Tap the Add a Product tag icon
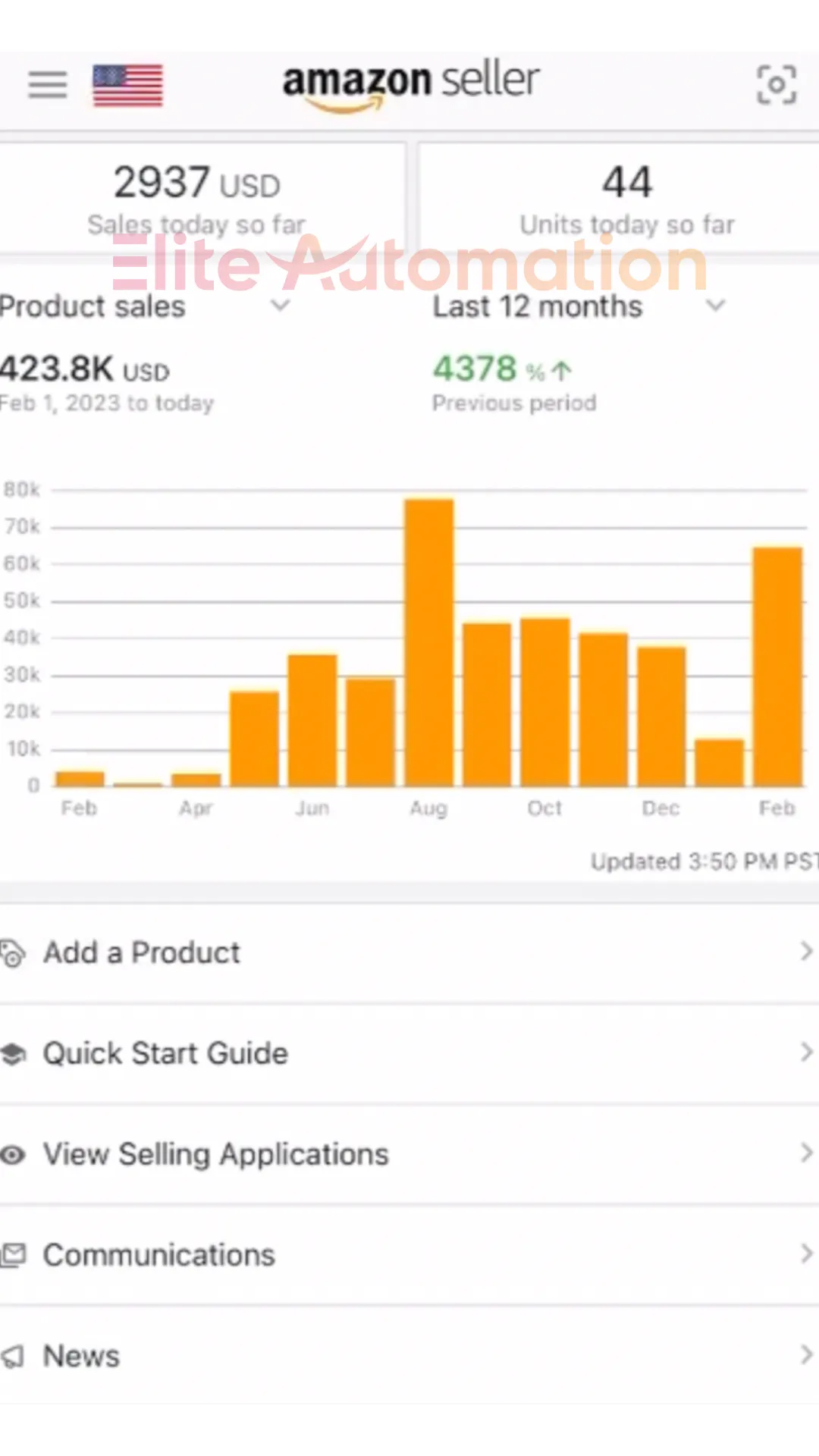 (12, 953)
